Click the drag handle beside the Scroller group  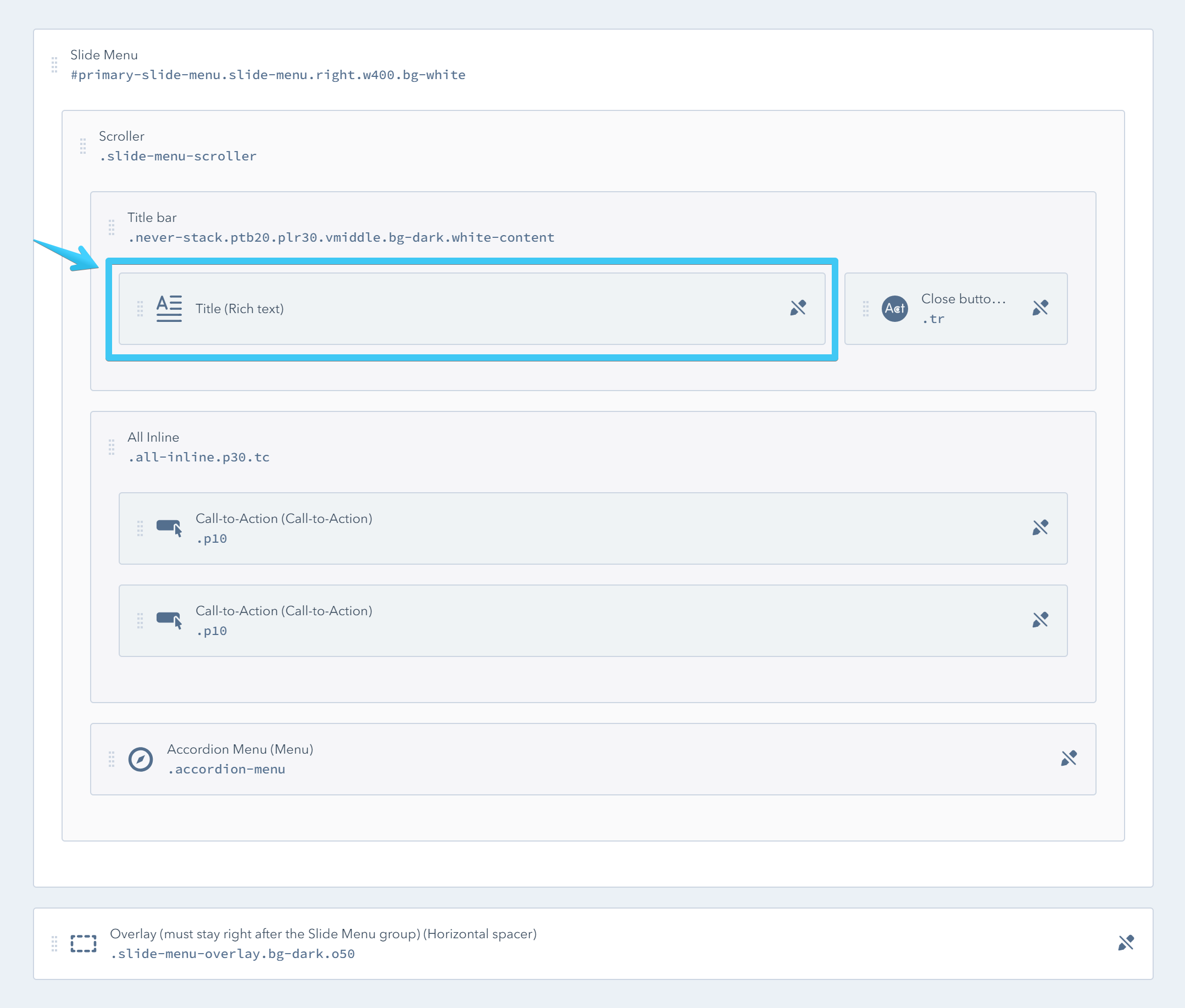pos(83,146)
